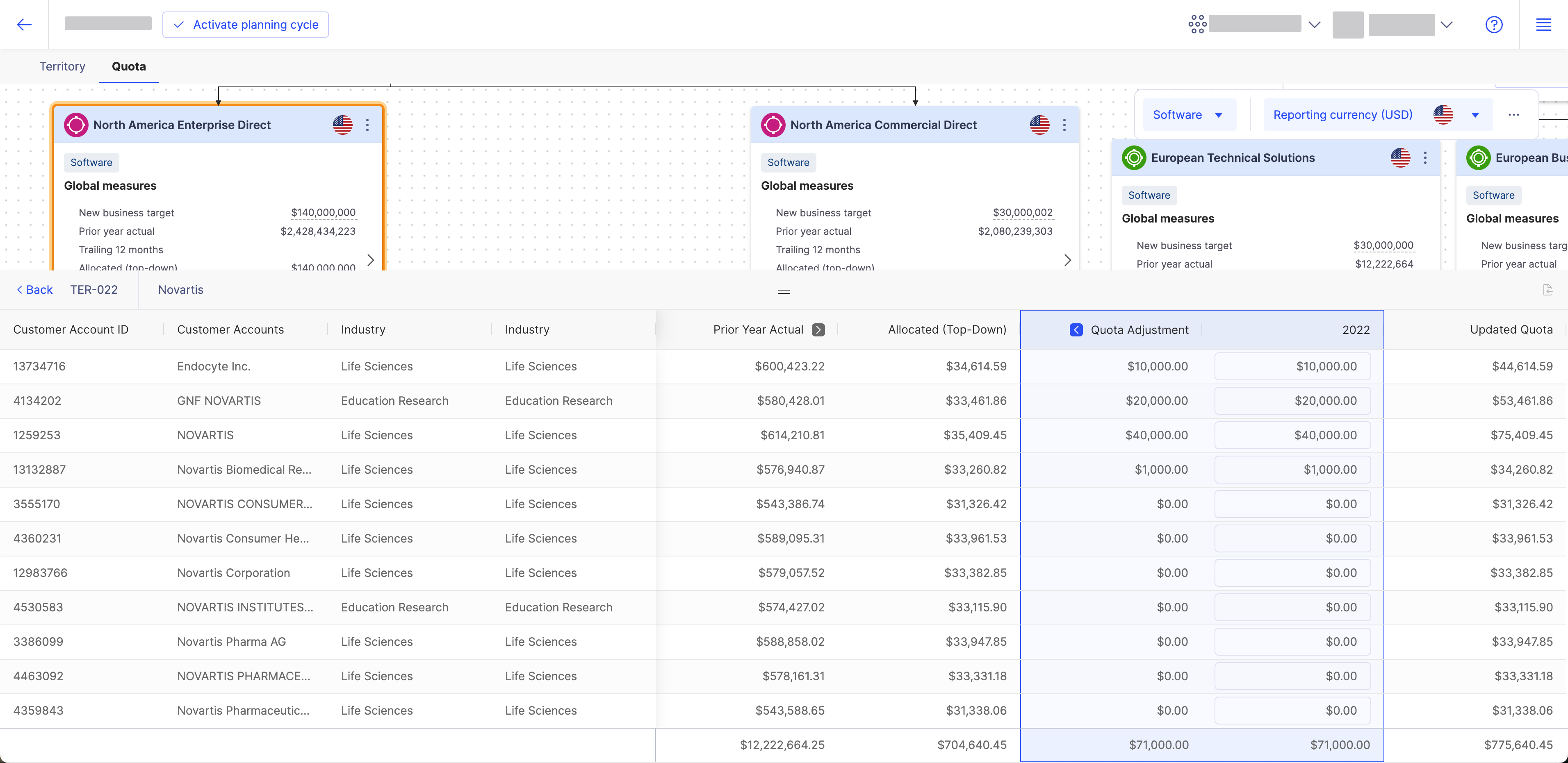Open kebab menu on North America Commercial Direct
Image resolution: width=1568 pixels, height=763 pixels.
point(1064,125)
